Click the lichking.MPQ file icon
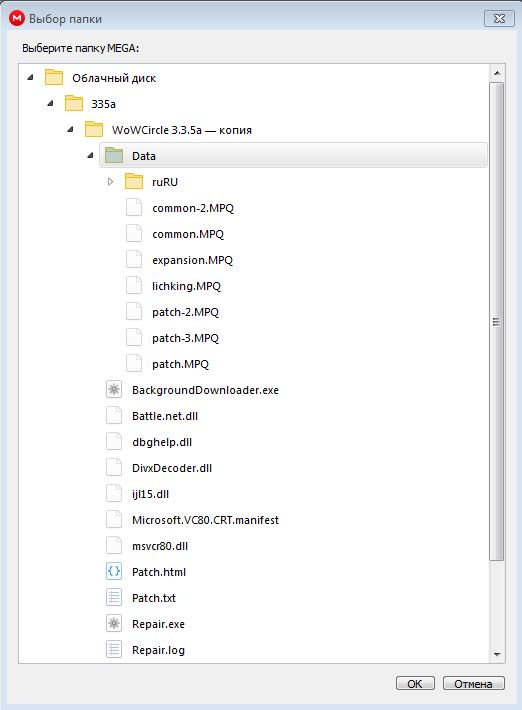Image resolution: width=522 pixels, height=710 pixels. point(134,285)
